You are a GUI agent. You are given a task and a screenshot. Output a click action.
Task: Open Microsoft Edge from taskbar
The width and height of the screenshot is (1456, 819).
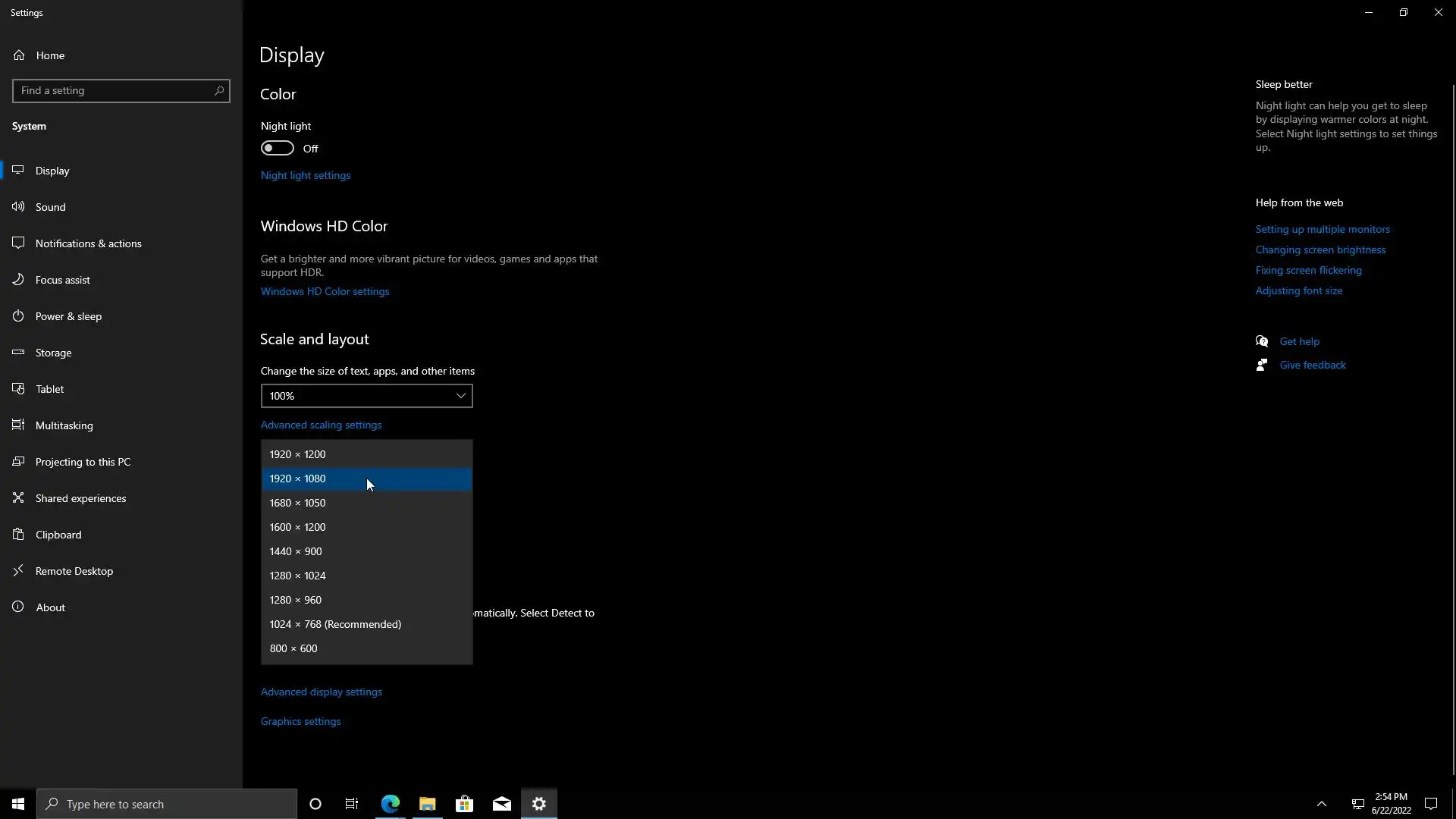tap(391, 804)
